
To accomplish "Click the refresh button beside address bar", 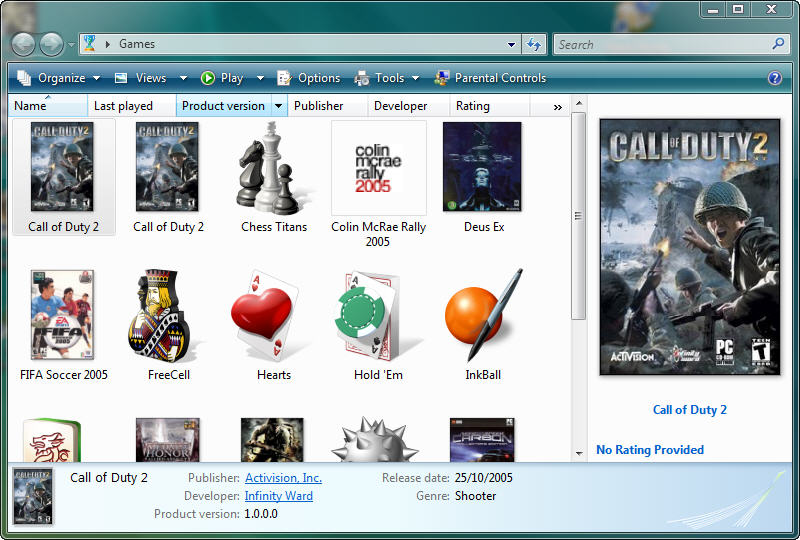I will click(x=534, y=44).
